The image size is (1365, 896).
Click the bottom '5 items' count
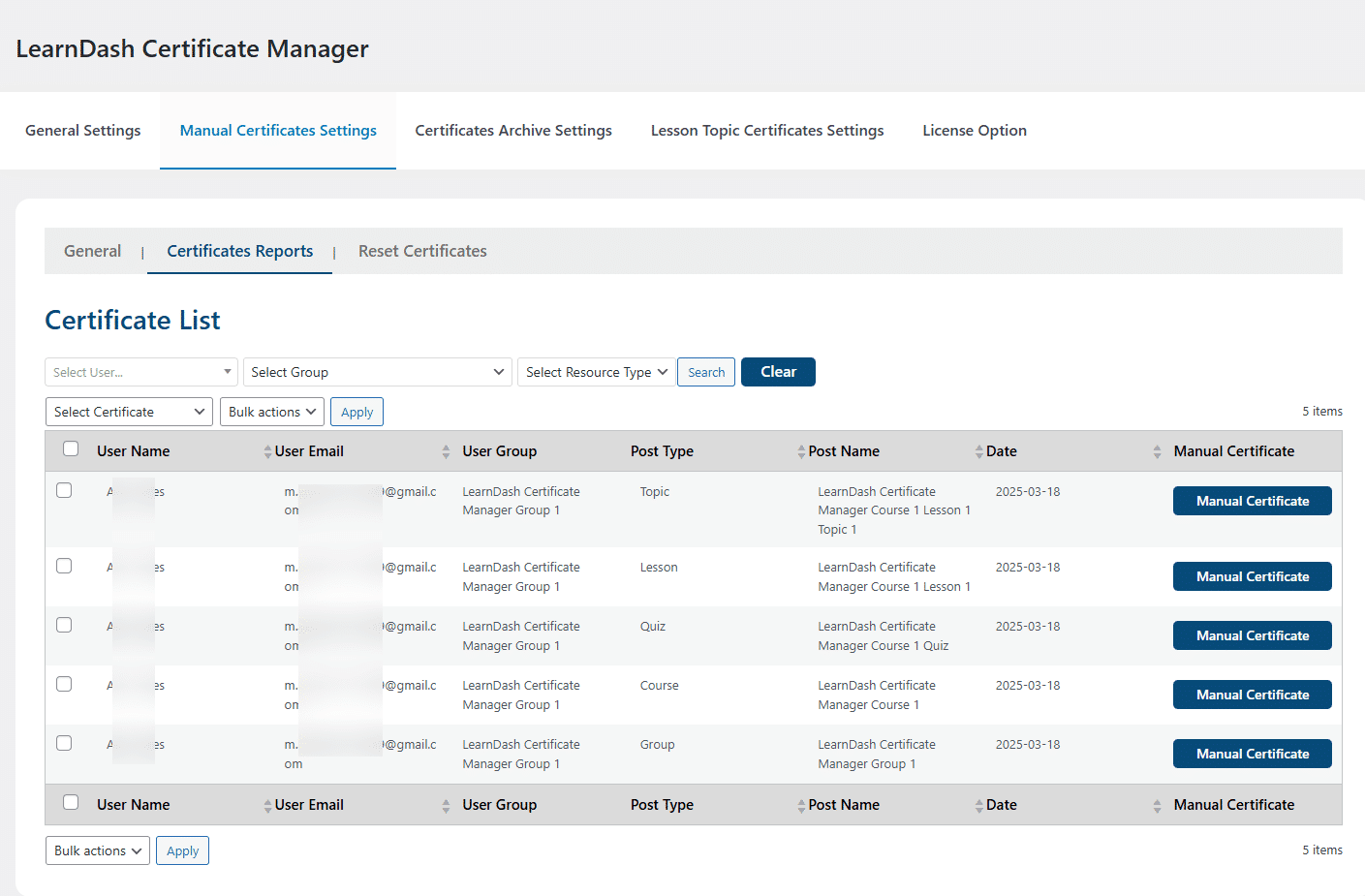pos(1322,850)
